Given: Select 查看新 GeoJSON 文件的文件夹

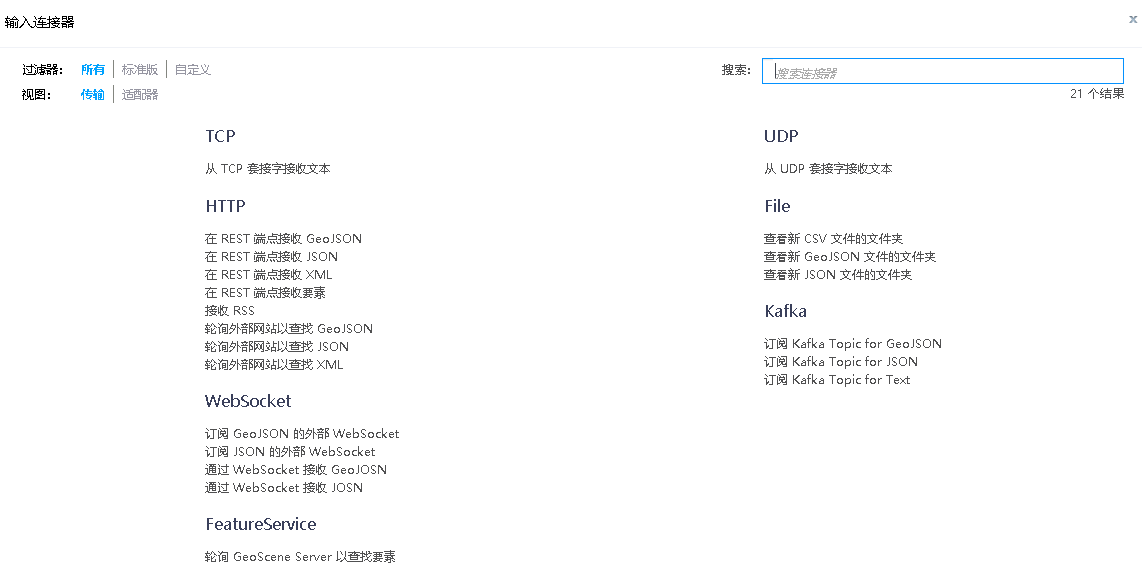Looking at the screenshot, I should coord(850,257).
